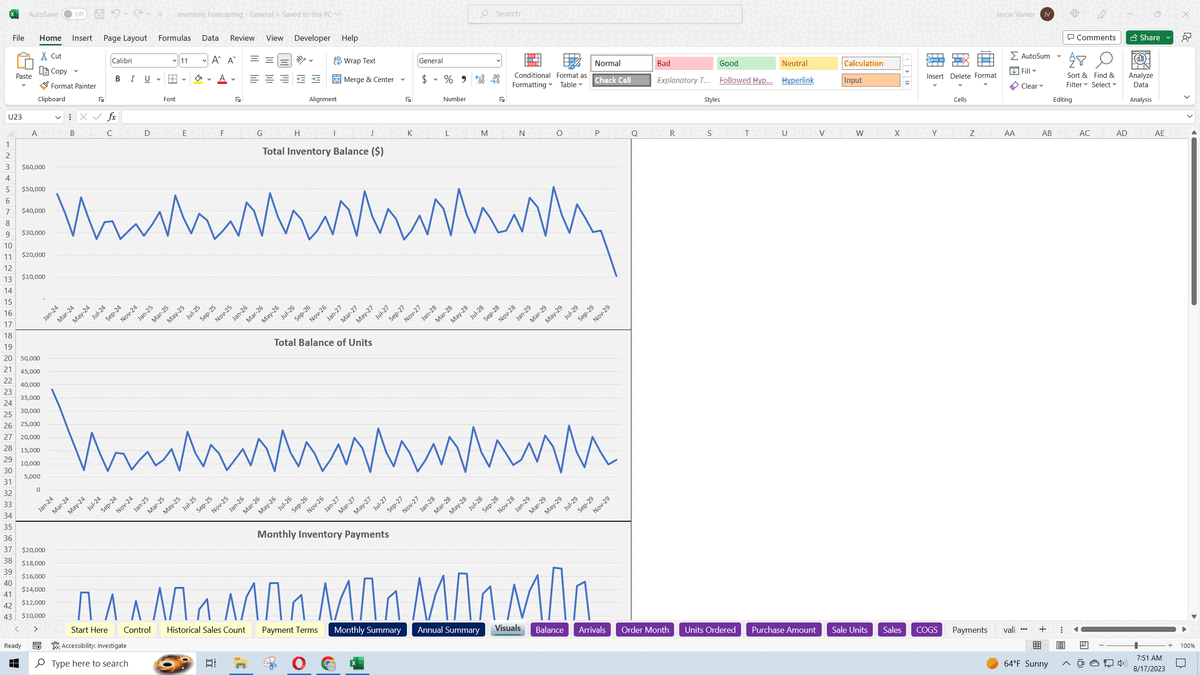Center align text horizontally

coord(271,79)
